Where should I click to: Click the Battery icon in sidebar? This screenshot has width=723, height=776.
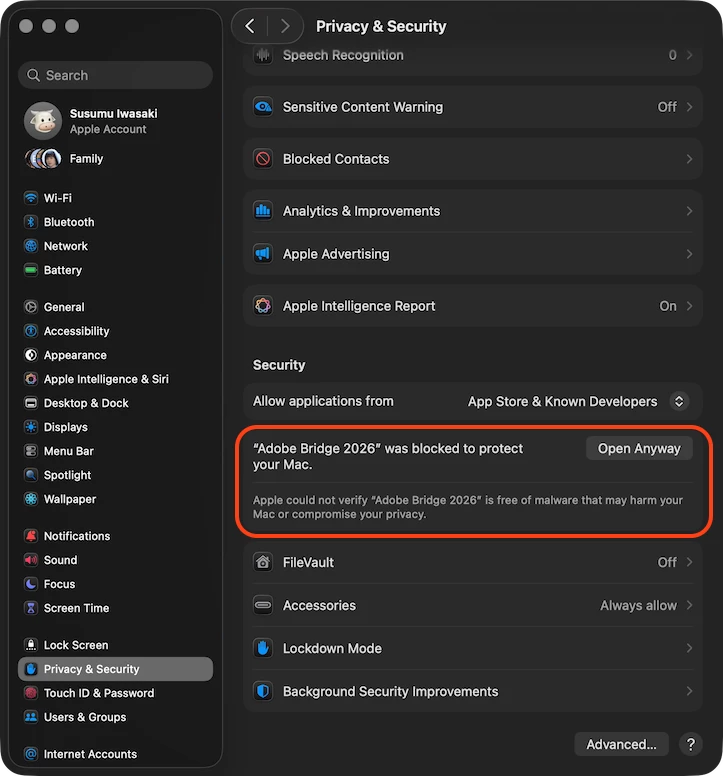[31, 270]
